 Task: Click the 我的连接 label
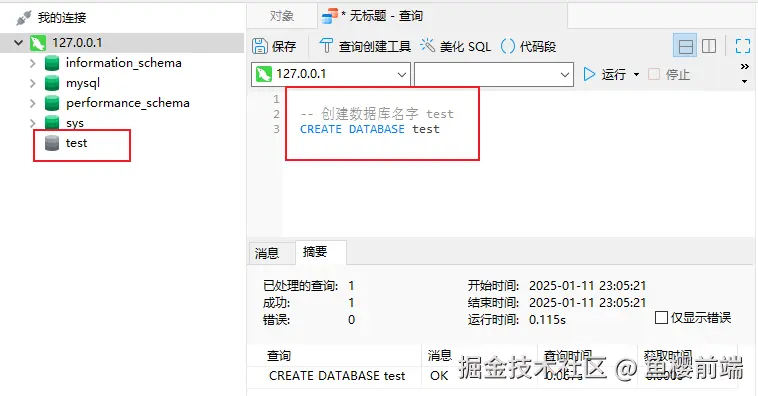click(62, 18)
